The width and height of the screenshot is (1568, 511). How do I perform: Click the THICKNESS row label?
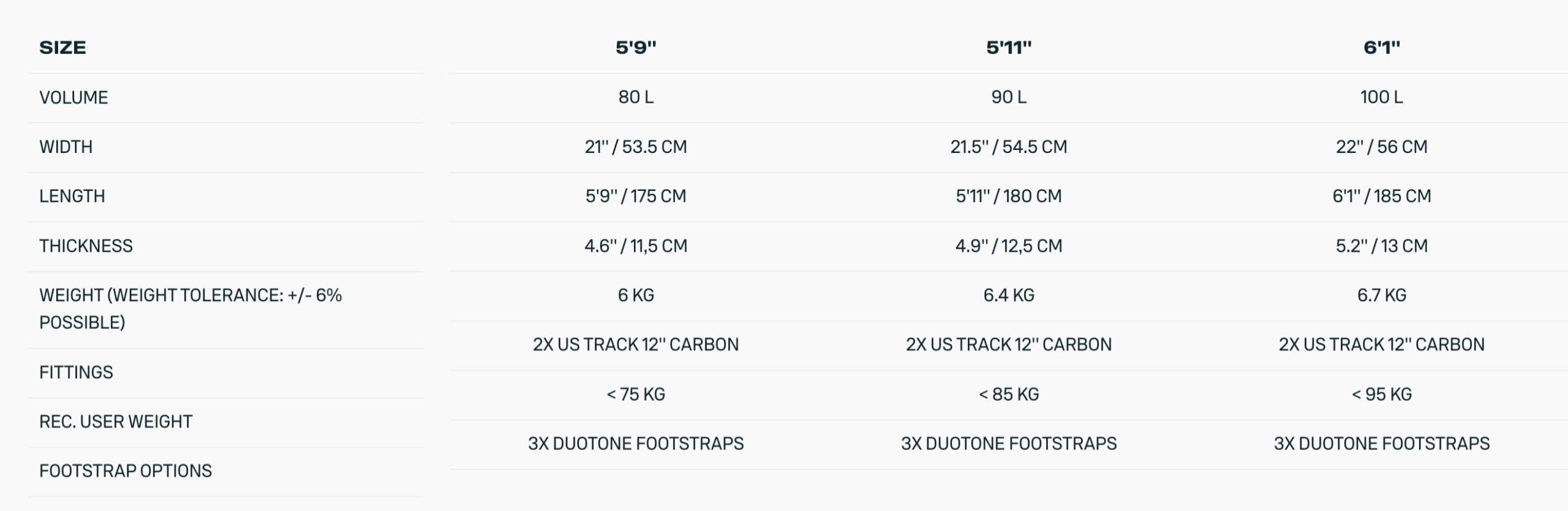pyautogui.click(x=86, y=245)
